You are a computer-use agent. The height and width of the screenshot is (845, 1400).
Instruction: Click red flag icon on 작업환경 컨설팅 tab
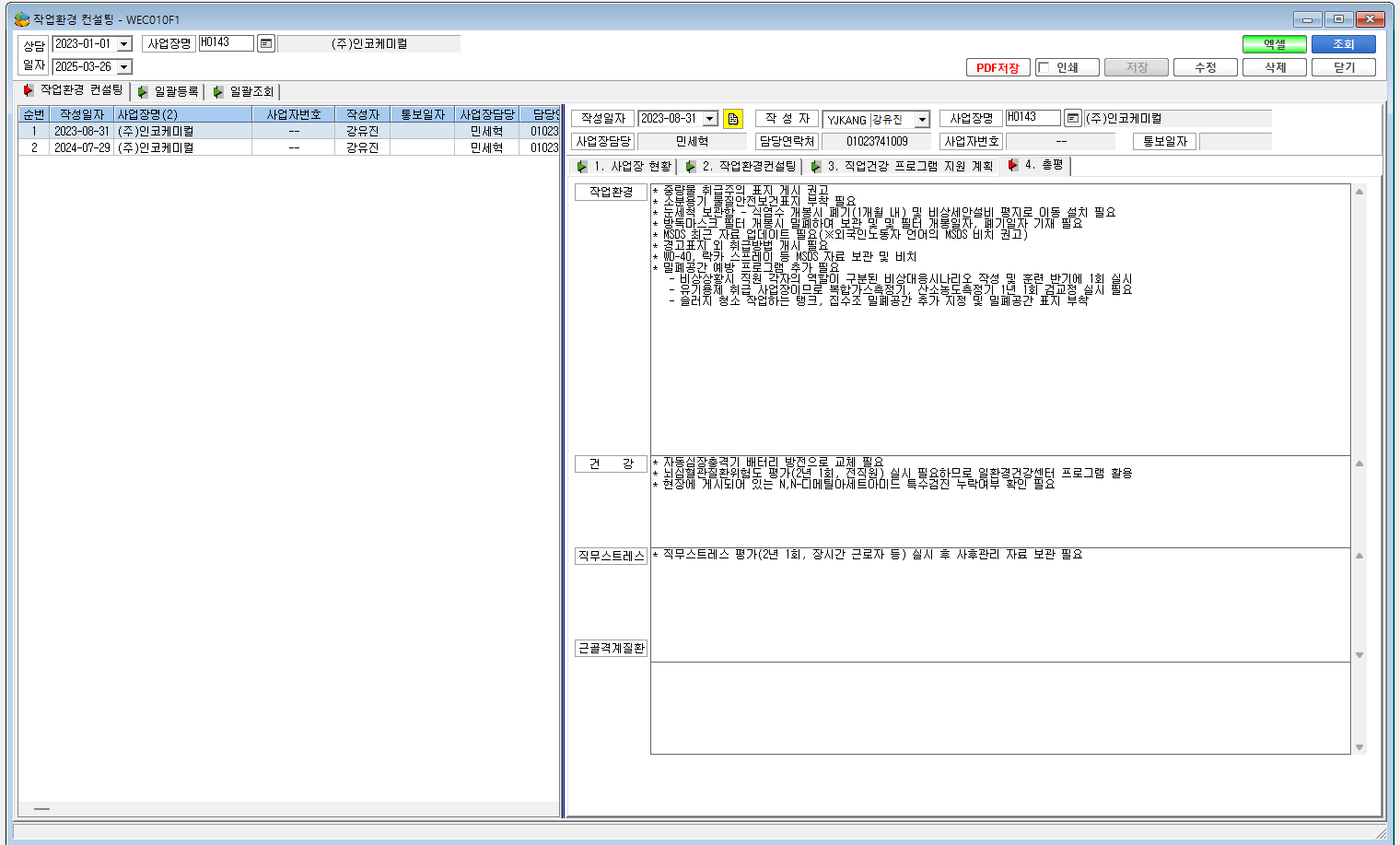(x=29, y=90)
